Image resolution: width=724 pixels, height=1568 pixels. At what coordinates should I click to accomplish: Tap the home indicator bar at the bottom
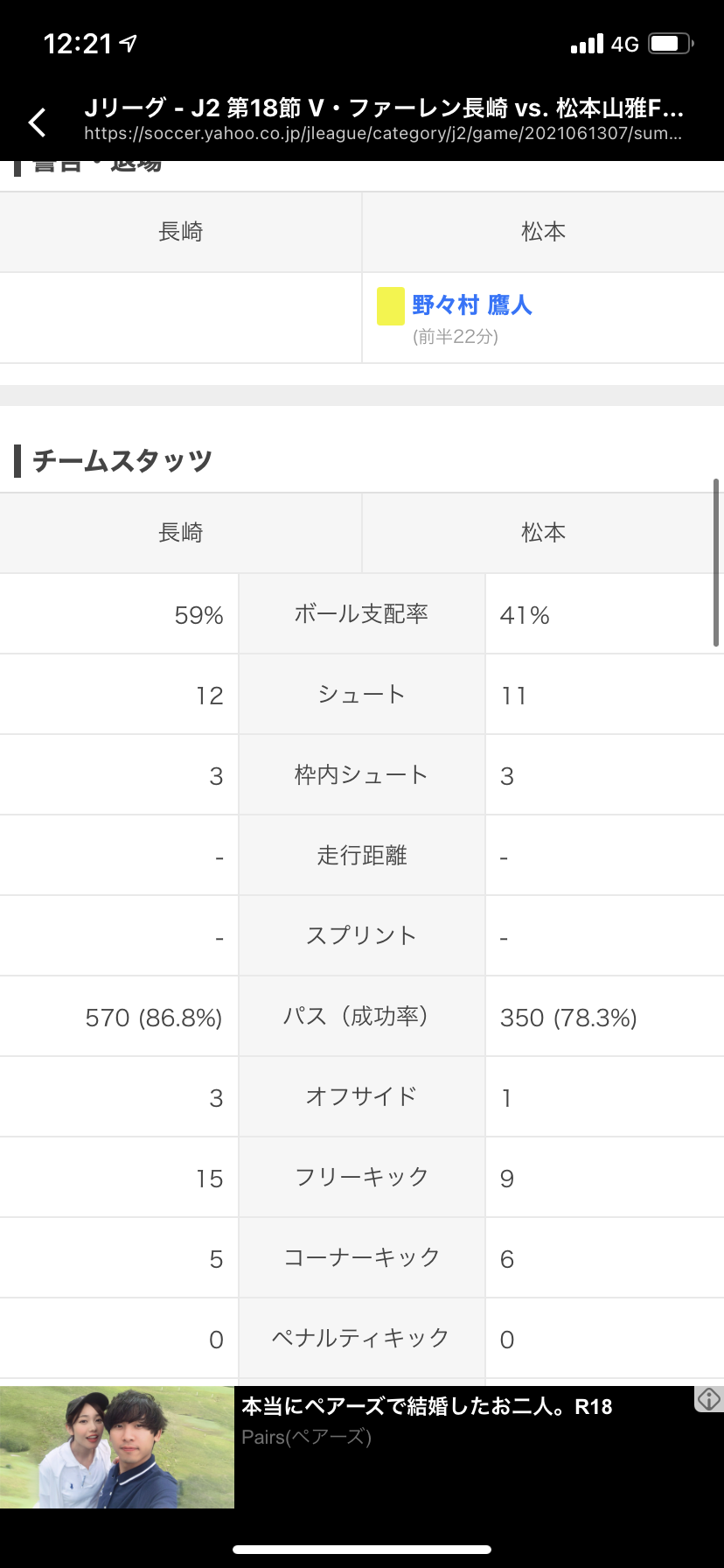pyautogui.click(x=362, y=1550)
